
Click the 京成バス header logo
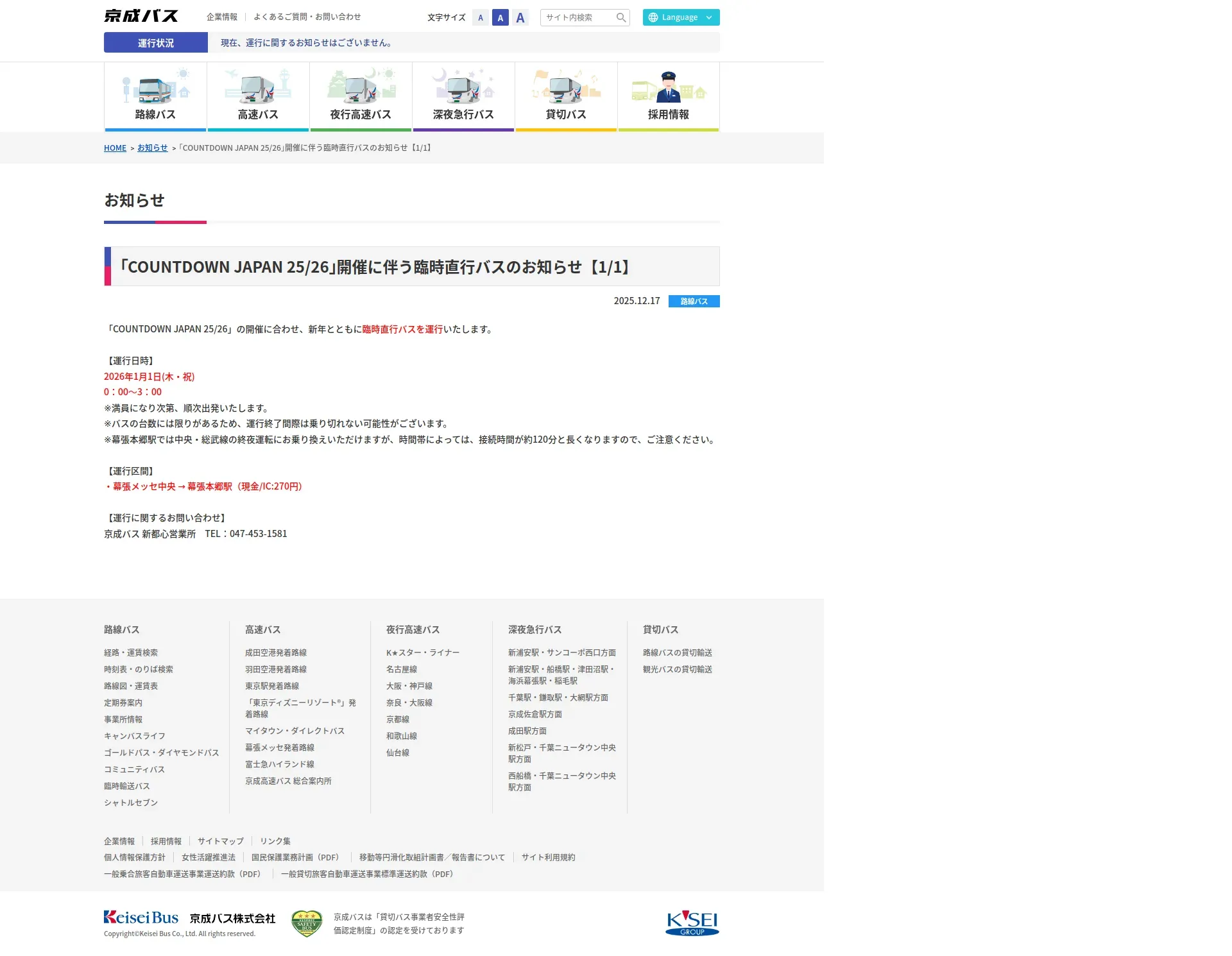pyautogui.click(x=141, y=16)
